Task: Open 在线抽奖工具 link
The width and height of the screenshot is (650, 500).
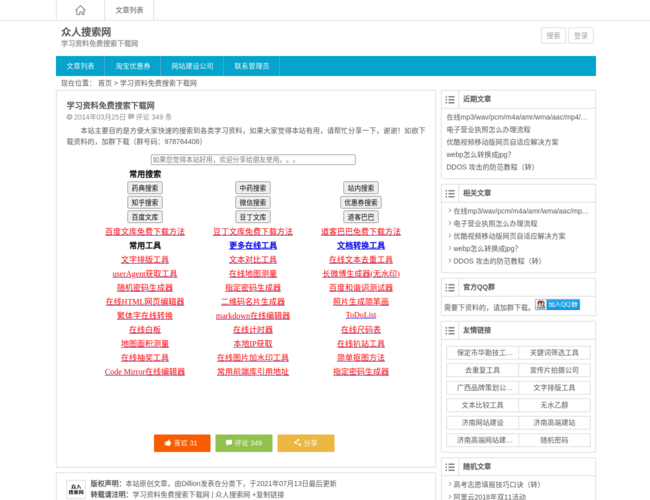Action: (x=145, y=357)
